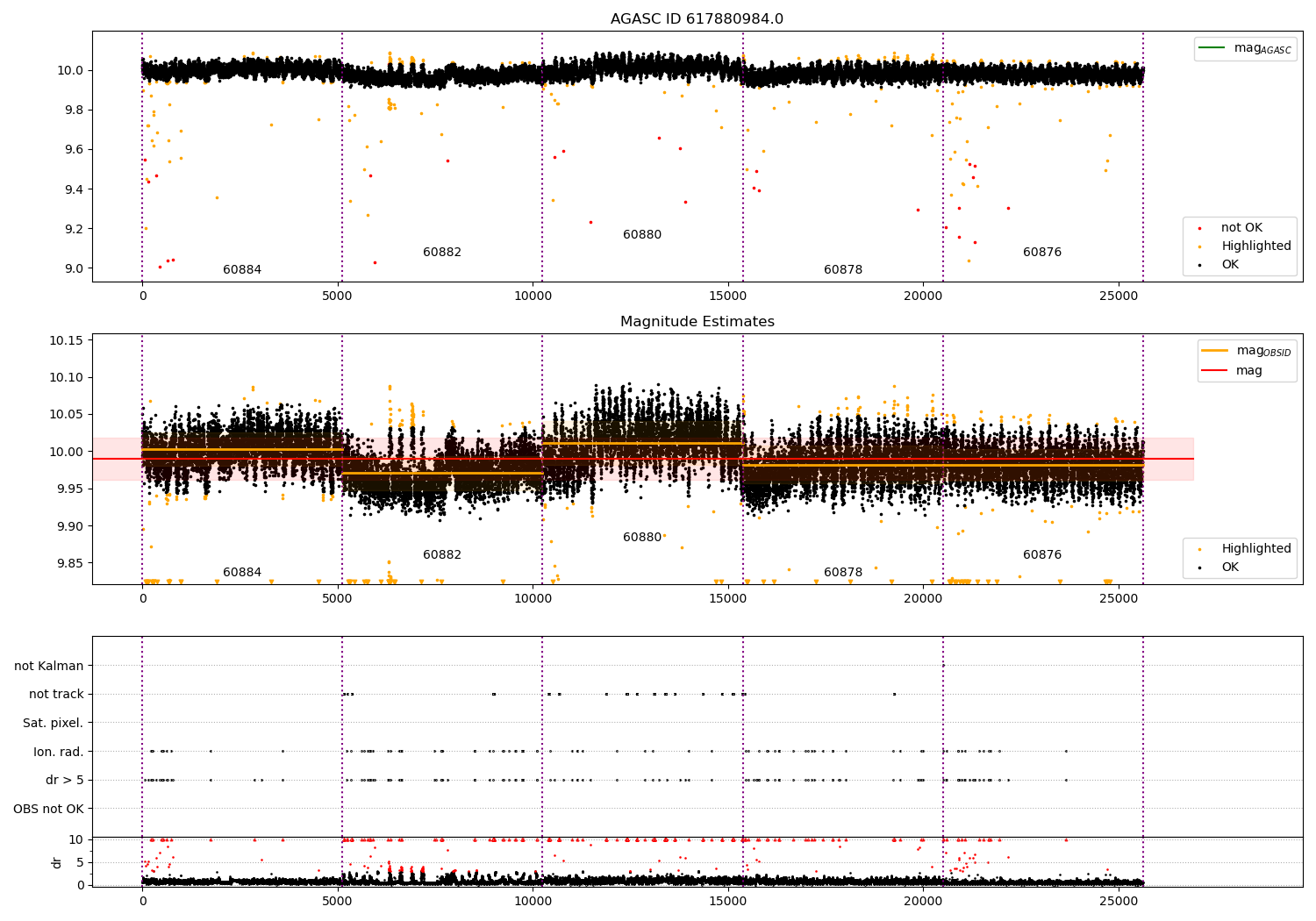Click the 'AGASC ID 617880984.0' figure title
The width and height of the screenshot is (1316, 921).
coord(697,19)
